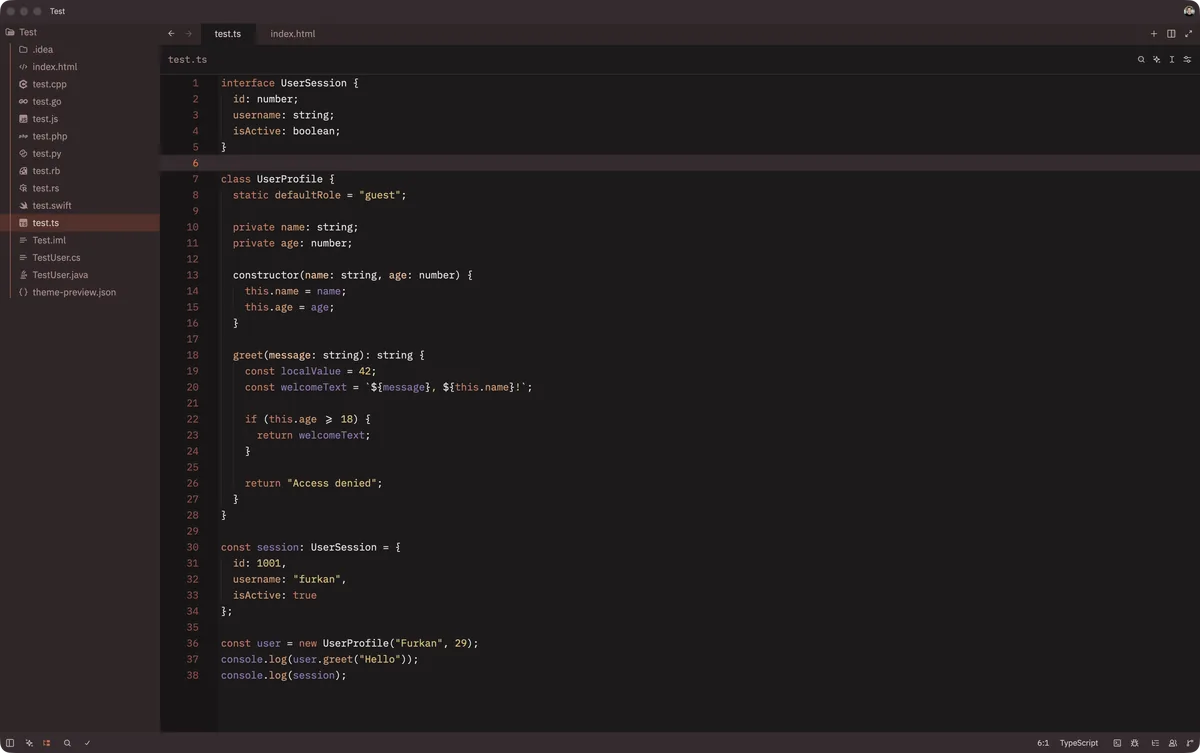Open test.php in the file tree
Image resolution: width=1200 pixels, height=753 pixels.
80,136
